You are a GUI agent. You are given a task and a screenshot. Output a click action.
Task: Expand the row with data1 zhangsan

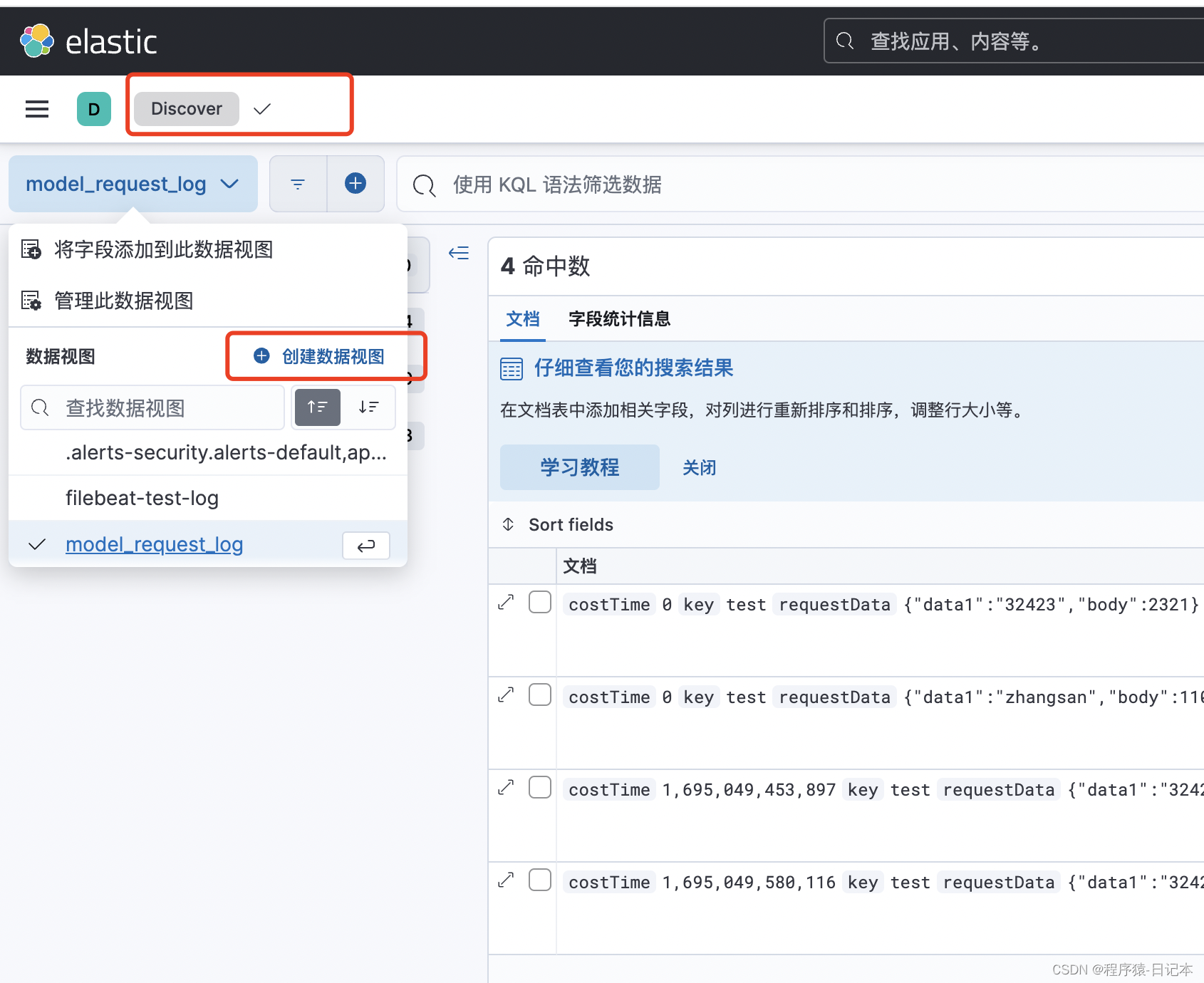point(506,695)
